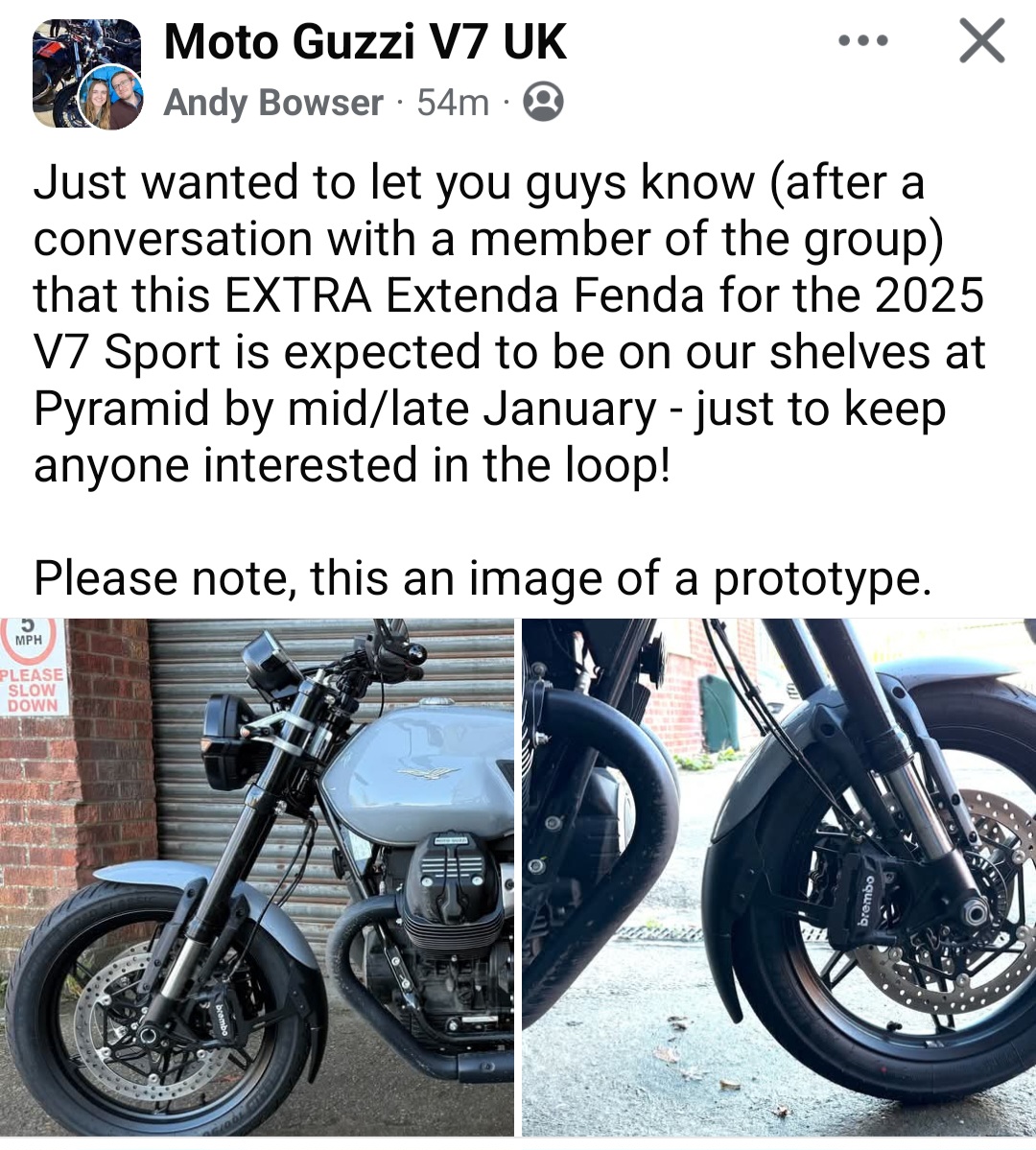This screenshot has height=1150, width=1036.
Task: Open the post's three-dot options menu
Action: pos(862,41)
